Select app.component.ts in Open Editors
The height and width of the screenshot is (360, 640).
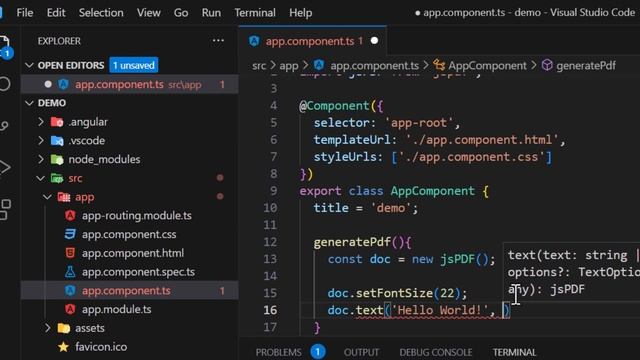click(x=130, y=84)
